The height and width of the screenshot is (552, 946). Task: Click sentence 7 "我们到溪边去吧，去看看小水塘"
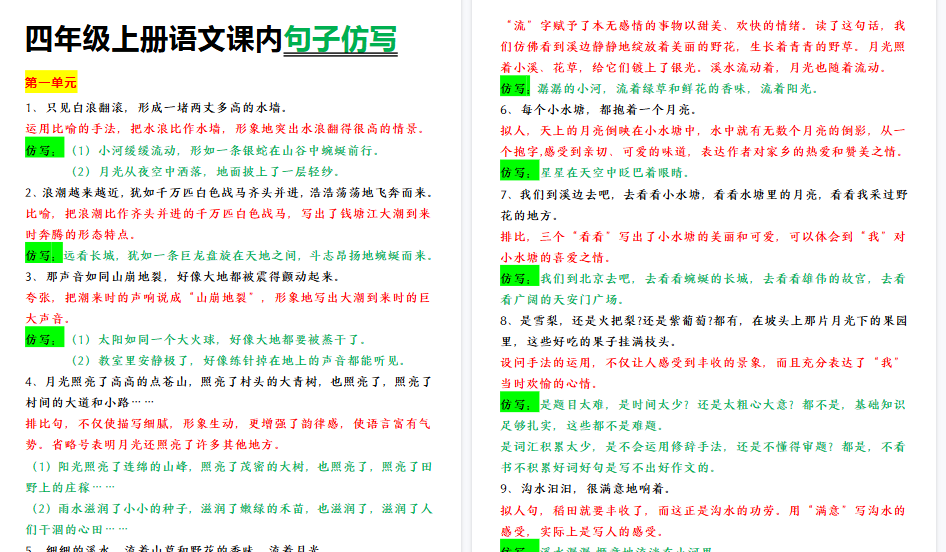[x=703, y=195]
